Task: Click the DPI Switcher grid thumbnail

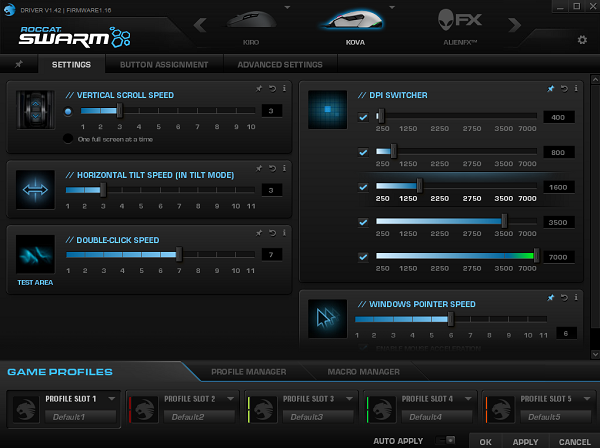Action: [x=328, y=110]
